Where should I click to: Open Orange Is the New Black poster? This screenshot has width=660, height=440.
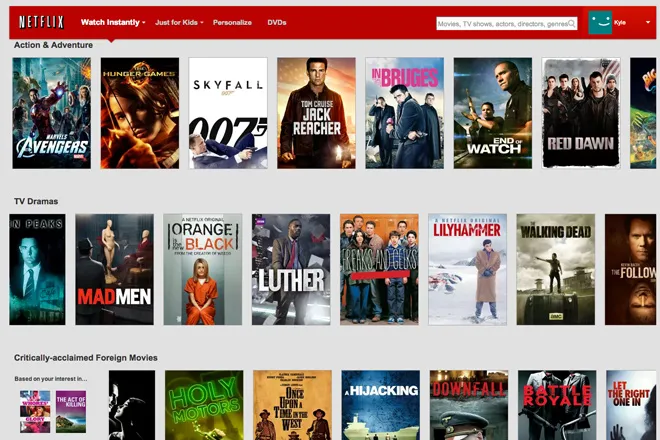(203, 269)
